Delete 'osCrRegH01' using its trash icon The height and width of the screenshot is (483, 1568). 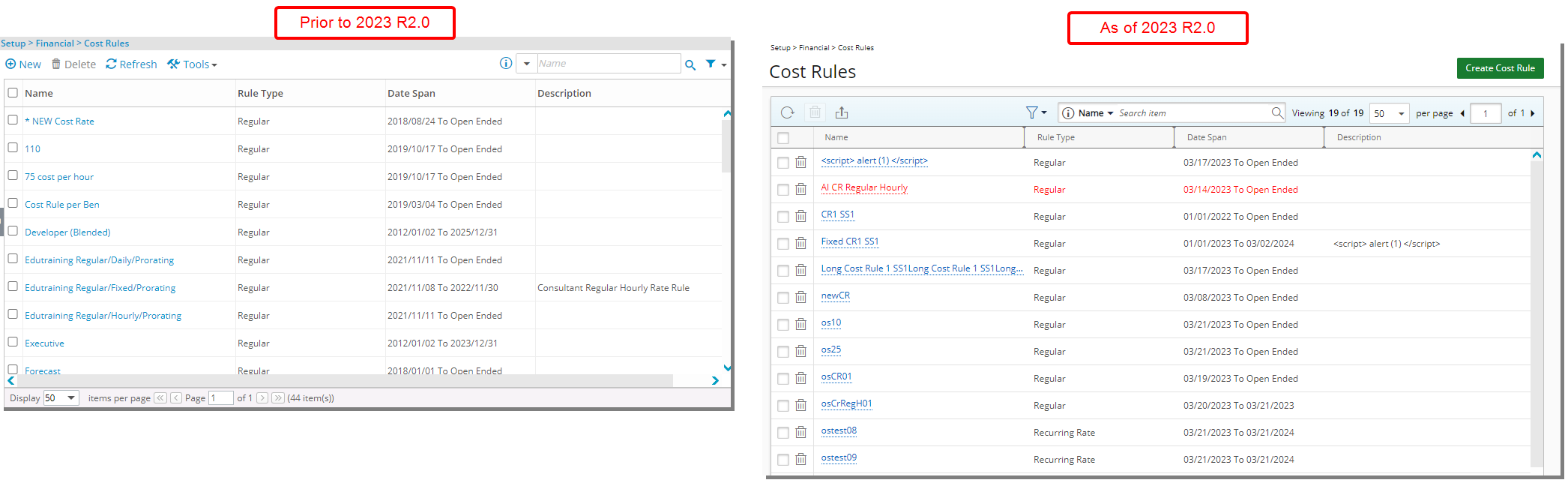(x=801, y=405)
